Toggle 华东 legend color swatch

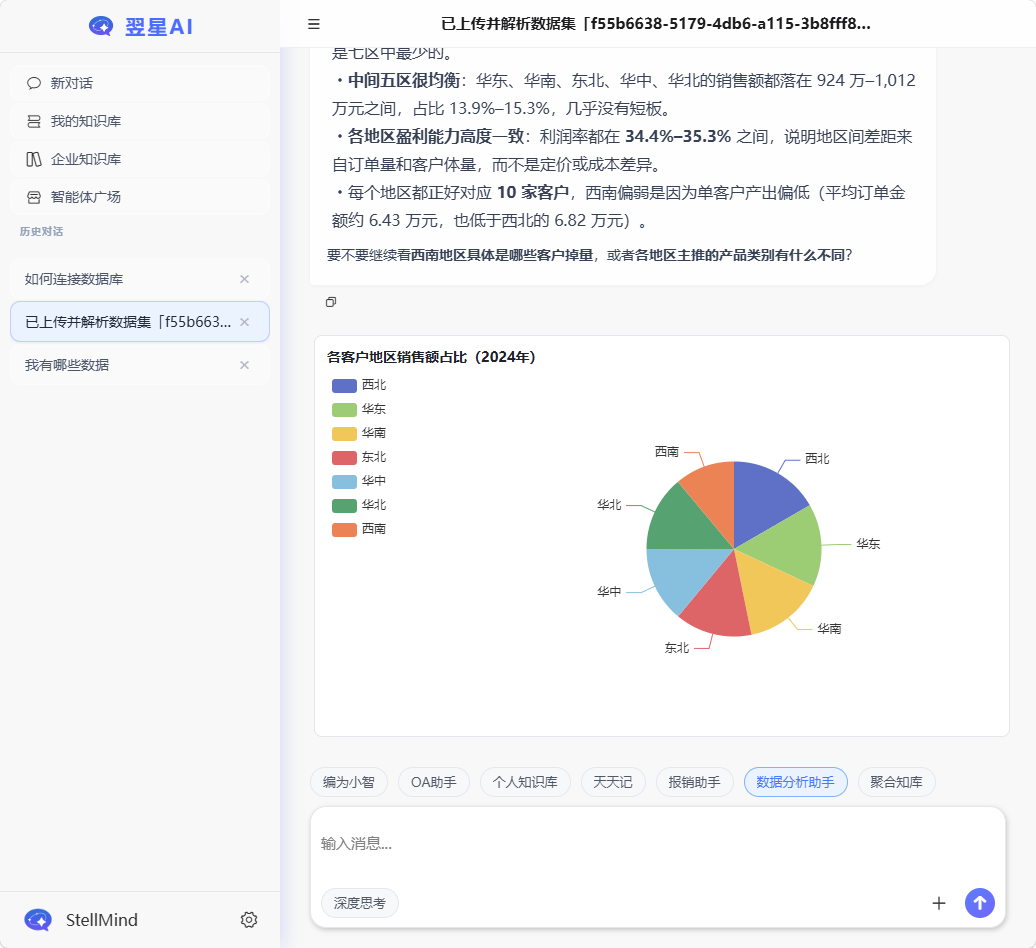tap(344, 410)
